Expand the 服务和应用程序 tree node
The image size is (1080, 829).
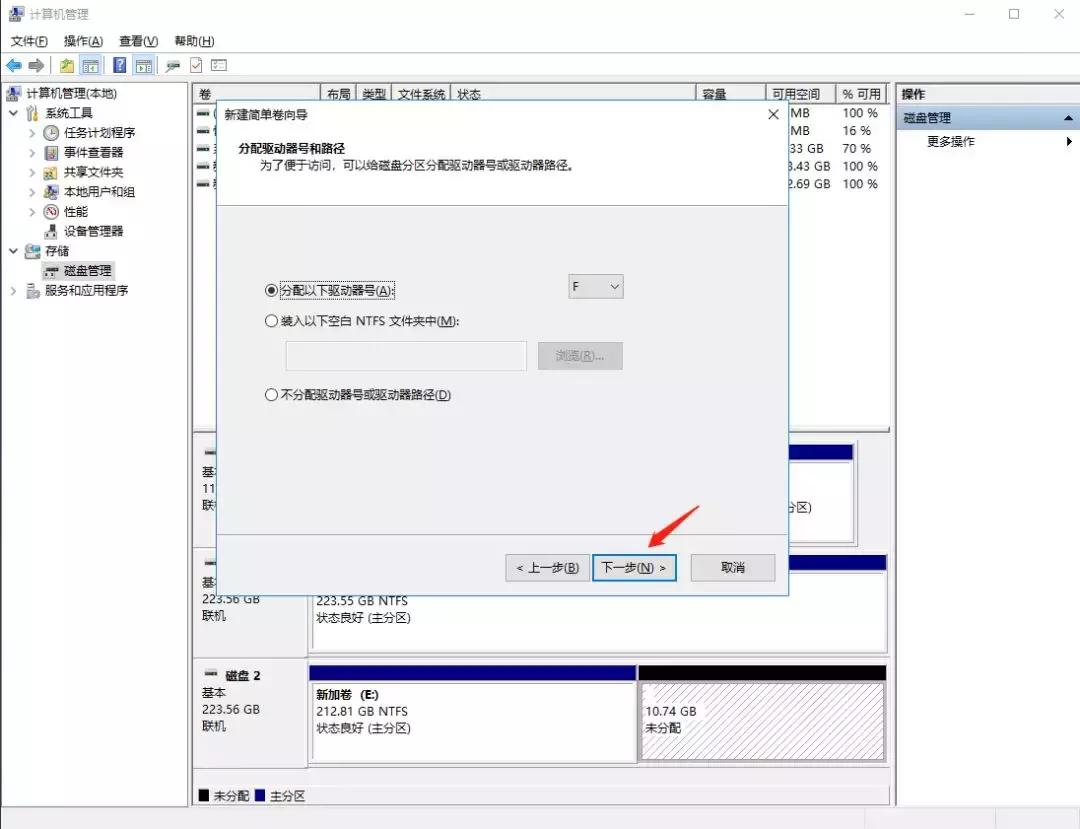coord(13,291)
